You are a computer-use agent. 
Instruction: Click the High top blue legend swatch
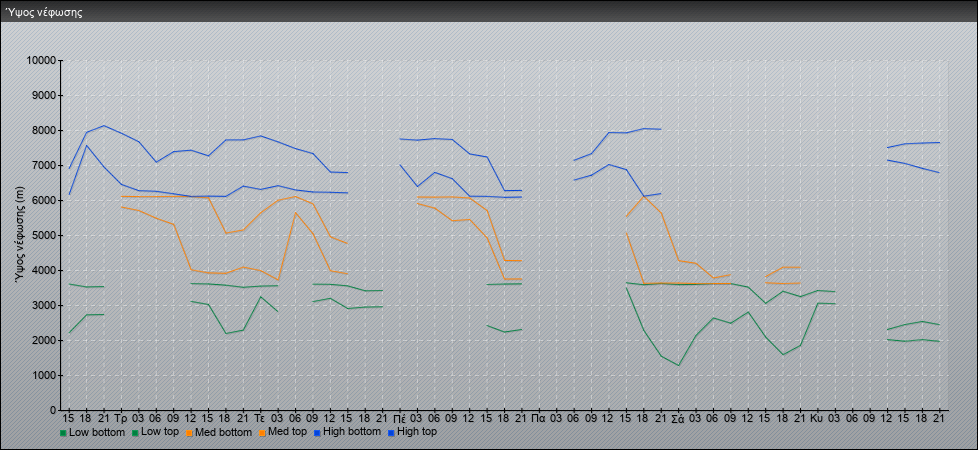coord(390,432)
